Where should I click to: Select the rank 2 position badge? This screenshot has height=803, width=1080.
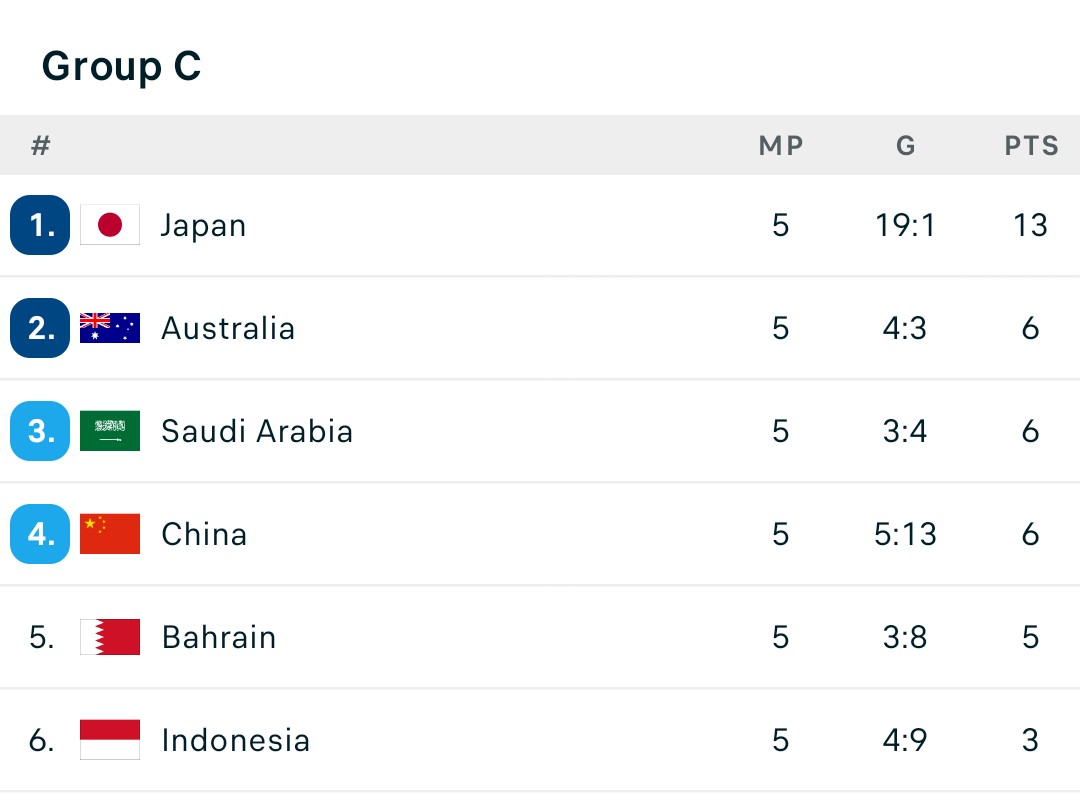click(40, 328)
